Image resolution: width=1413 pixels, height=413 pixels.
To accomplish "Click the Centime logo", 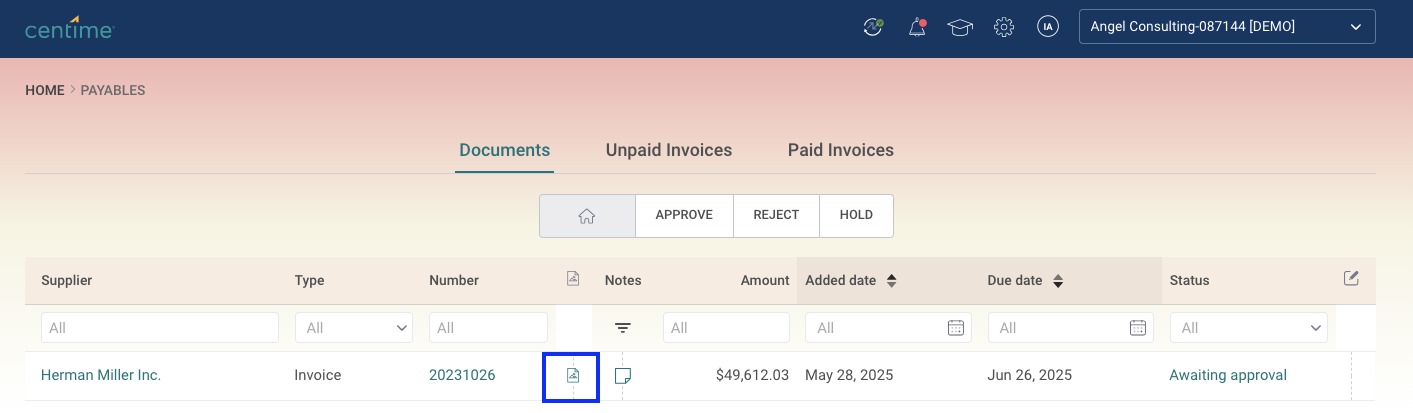I will [x=70, y=27].
